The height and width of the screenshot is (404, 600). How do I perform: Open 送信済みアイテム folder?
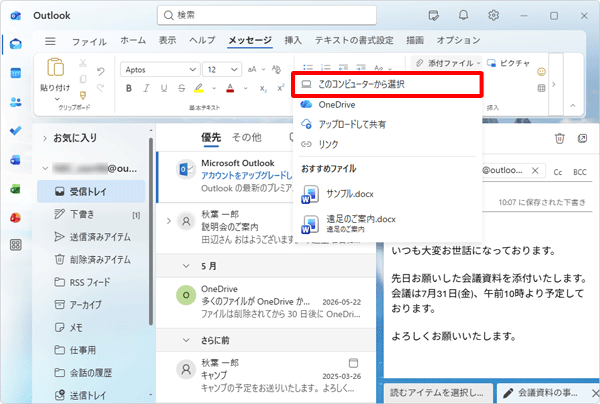[91, 237]
